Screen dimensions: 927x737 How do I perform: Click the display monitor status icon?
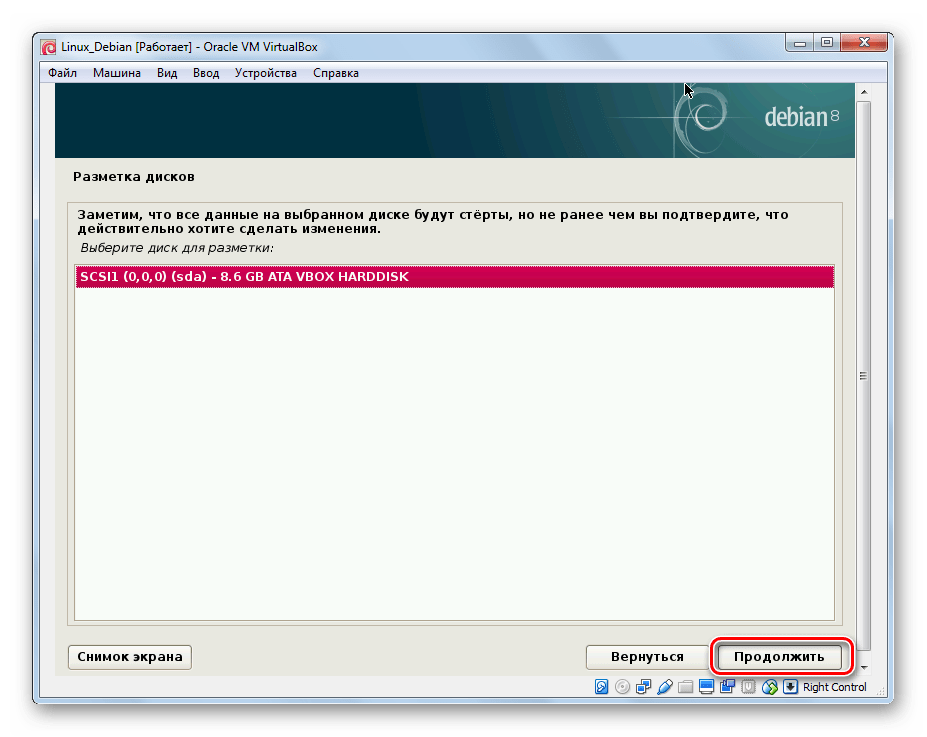[x=706, y=687]
